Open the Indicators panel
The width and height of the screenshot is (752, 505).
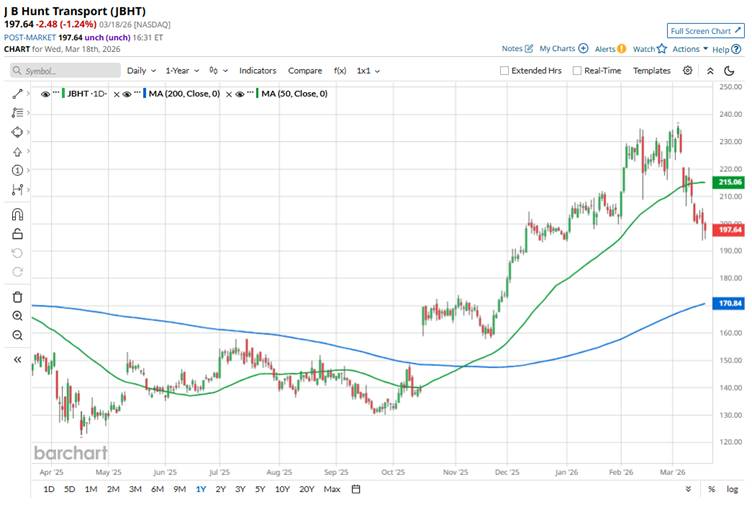(x=258, y=71)
